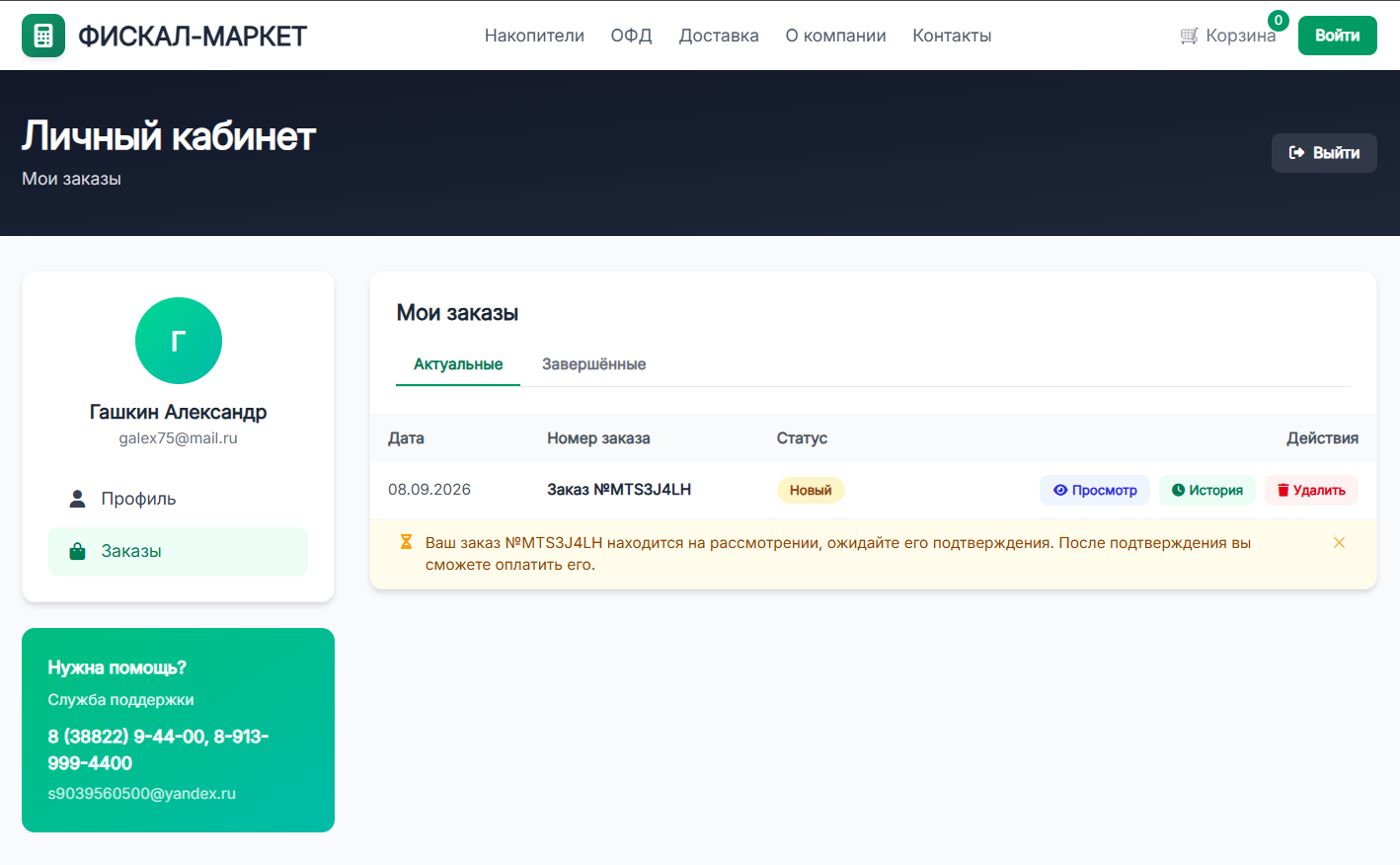
Task: Select the order Заказ №MTS3J4LH
Action: [619, 490]
